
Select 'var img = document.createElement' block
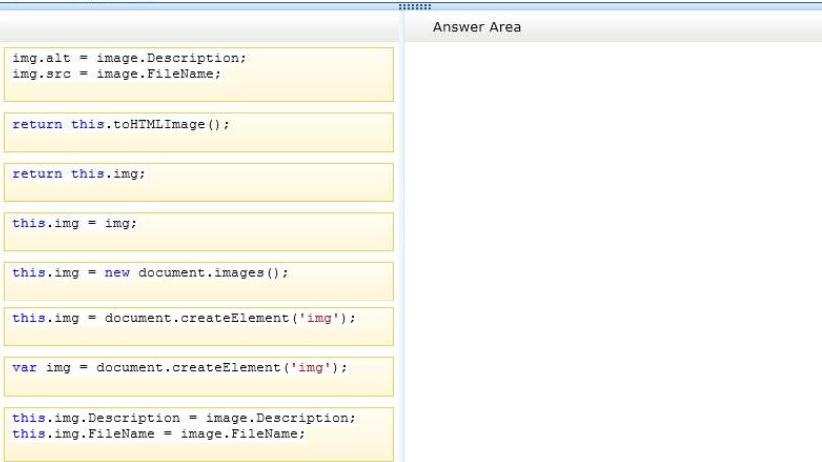pos(199,377)
